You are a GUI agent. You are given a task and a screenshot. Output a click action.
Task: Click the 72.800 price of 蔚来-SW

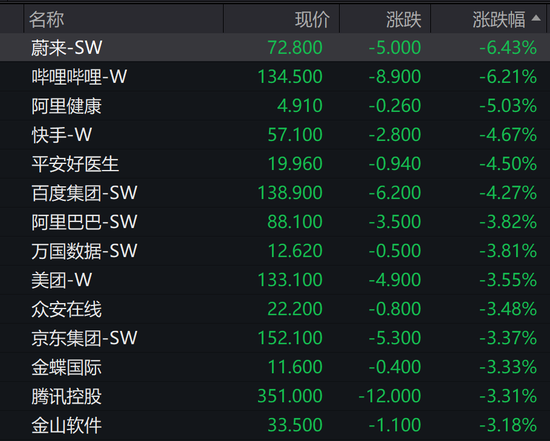[x=295, y=47]
